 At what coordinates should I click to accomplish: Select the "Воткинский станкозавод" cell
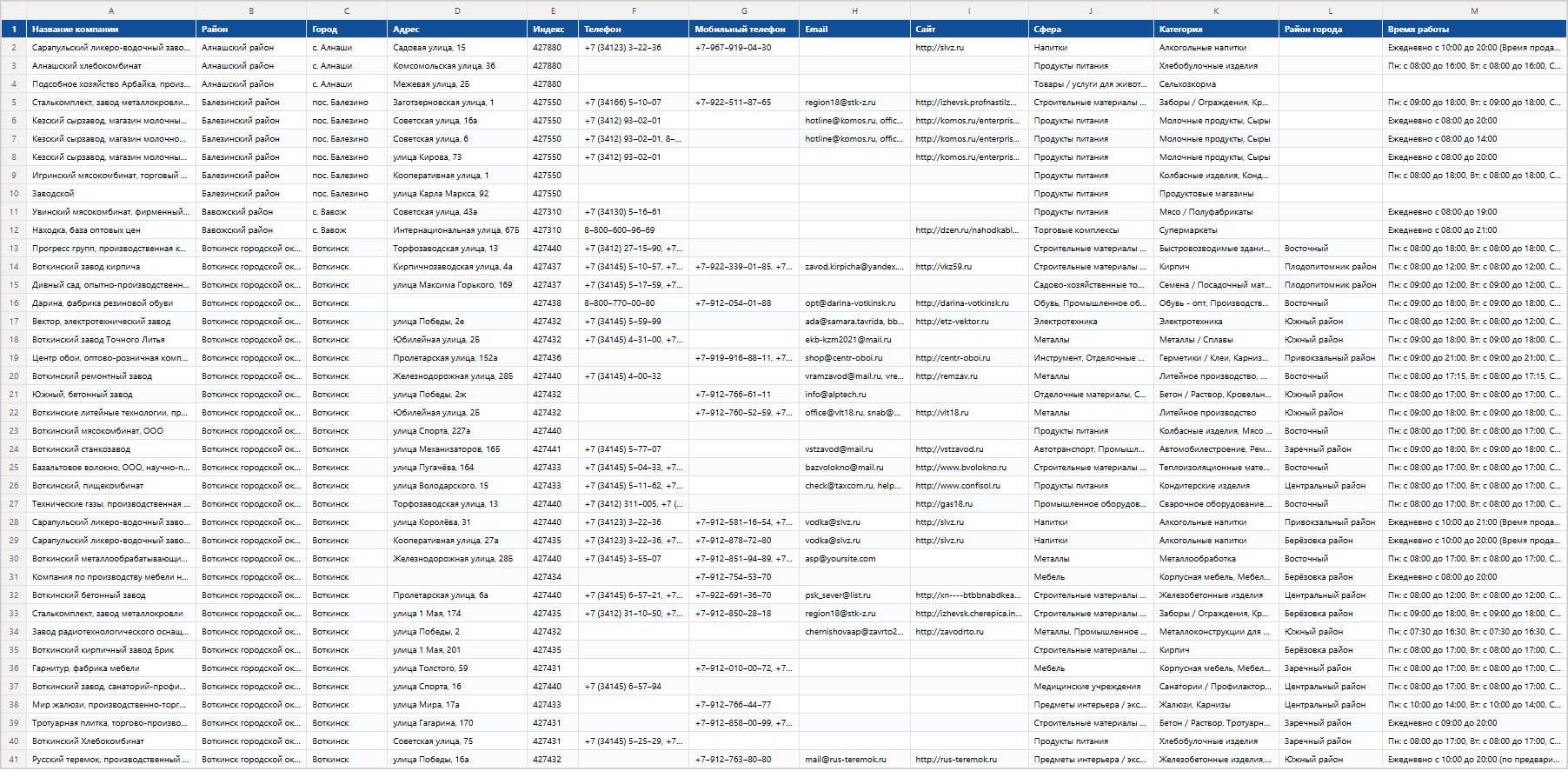tap(111, 449)
